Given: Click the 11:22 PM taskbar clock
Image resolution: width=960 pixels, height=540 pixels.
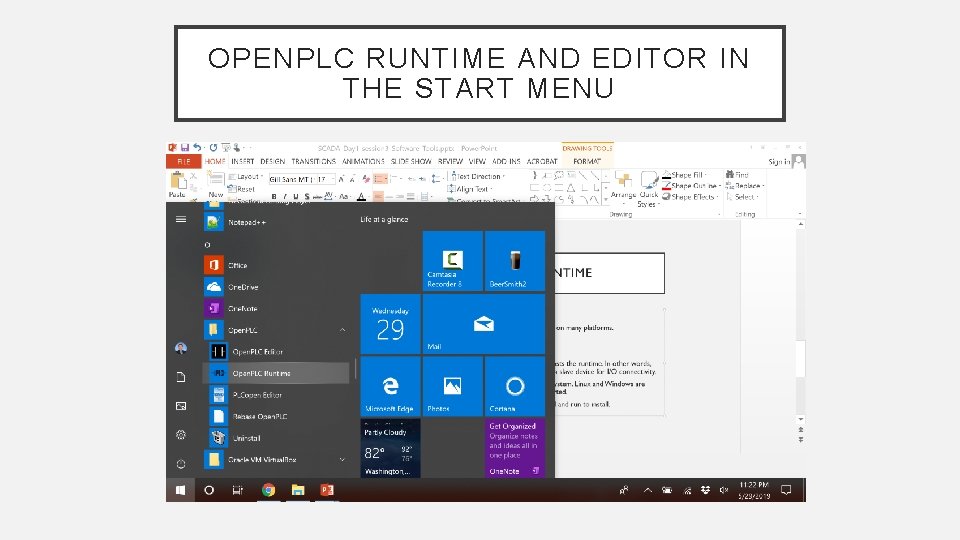Looking at the screenshot, I should 754,490.
